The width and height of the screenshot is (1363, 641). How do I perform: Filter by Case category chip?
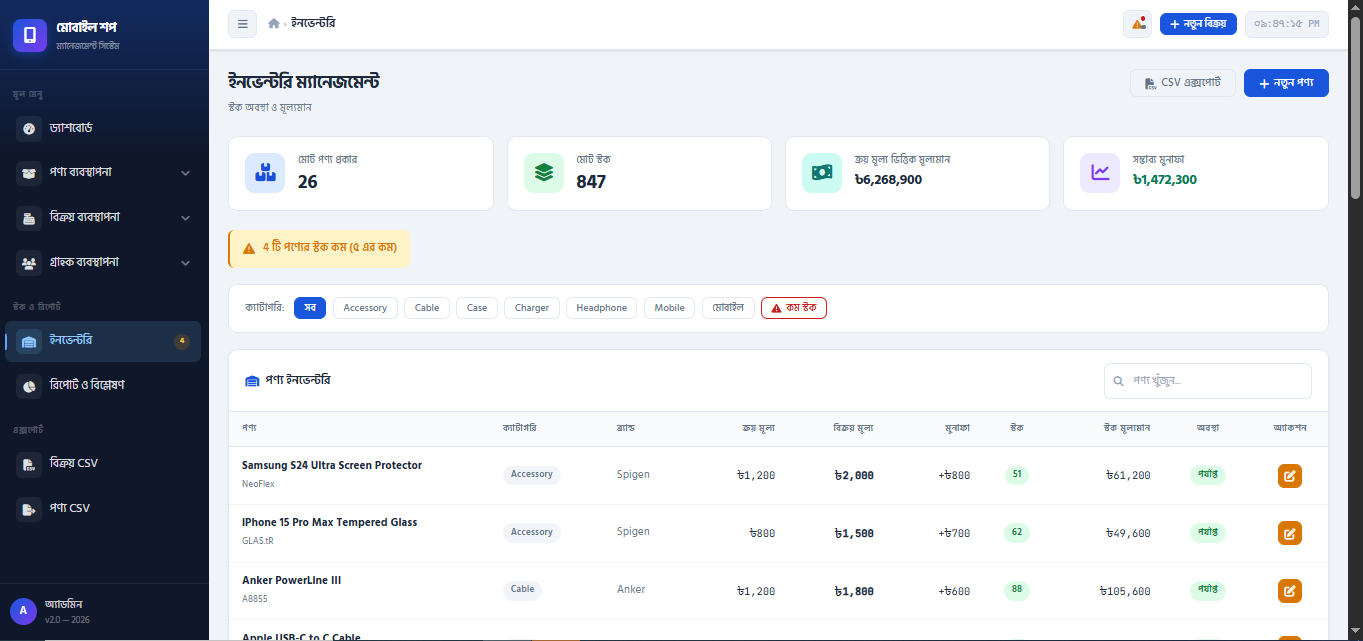click(x=477, y=308)
